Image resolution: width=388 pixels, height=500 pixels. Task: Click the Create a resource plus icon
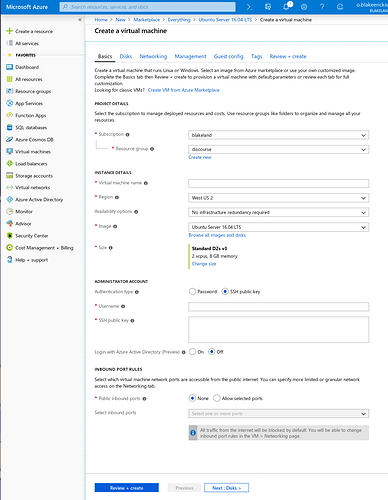coord(10,31)
